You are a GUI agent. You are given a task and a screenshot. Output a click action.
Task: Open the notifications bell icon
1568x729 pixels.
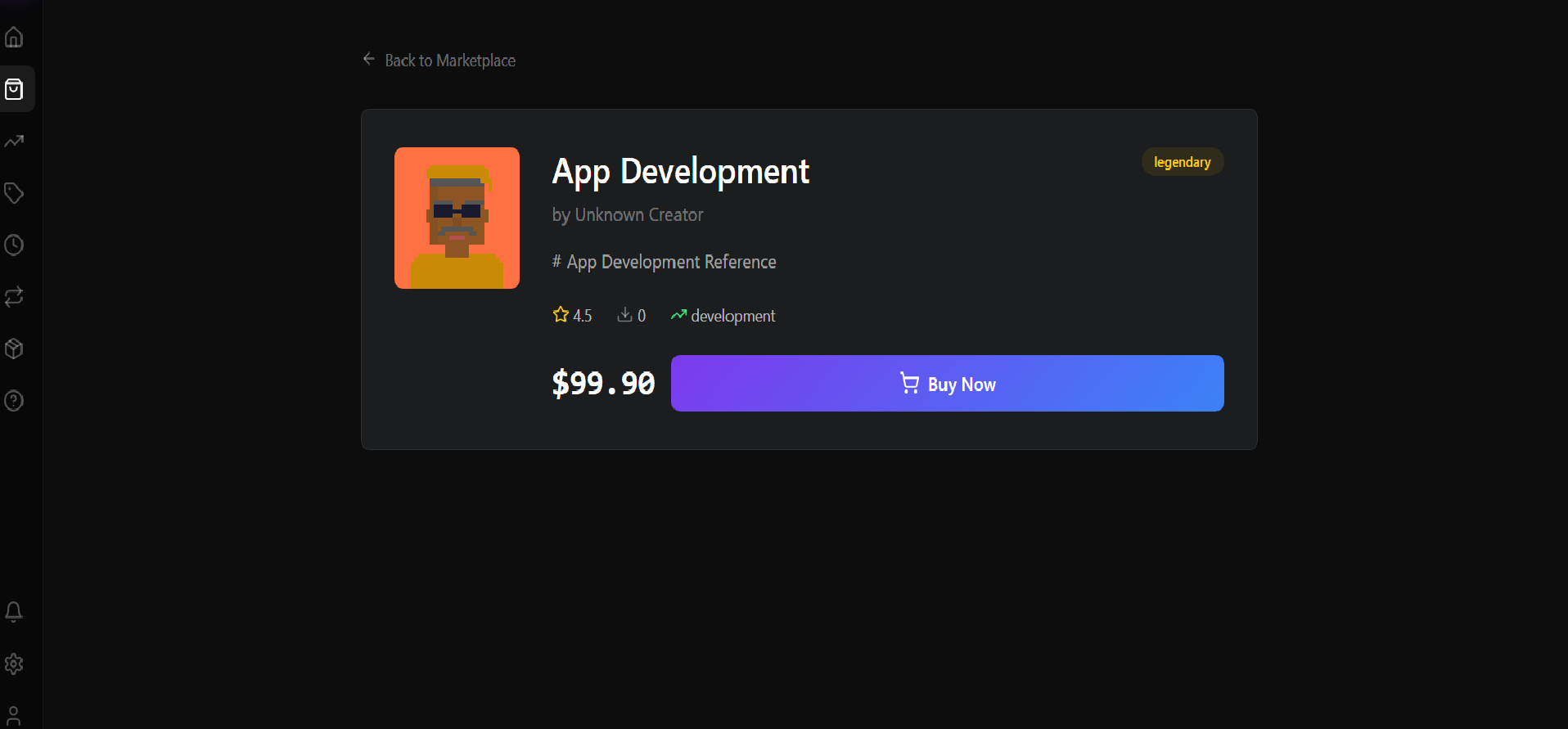[14, 612]
